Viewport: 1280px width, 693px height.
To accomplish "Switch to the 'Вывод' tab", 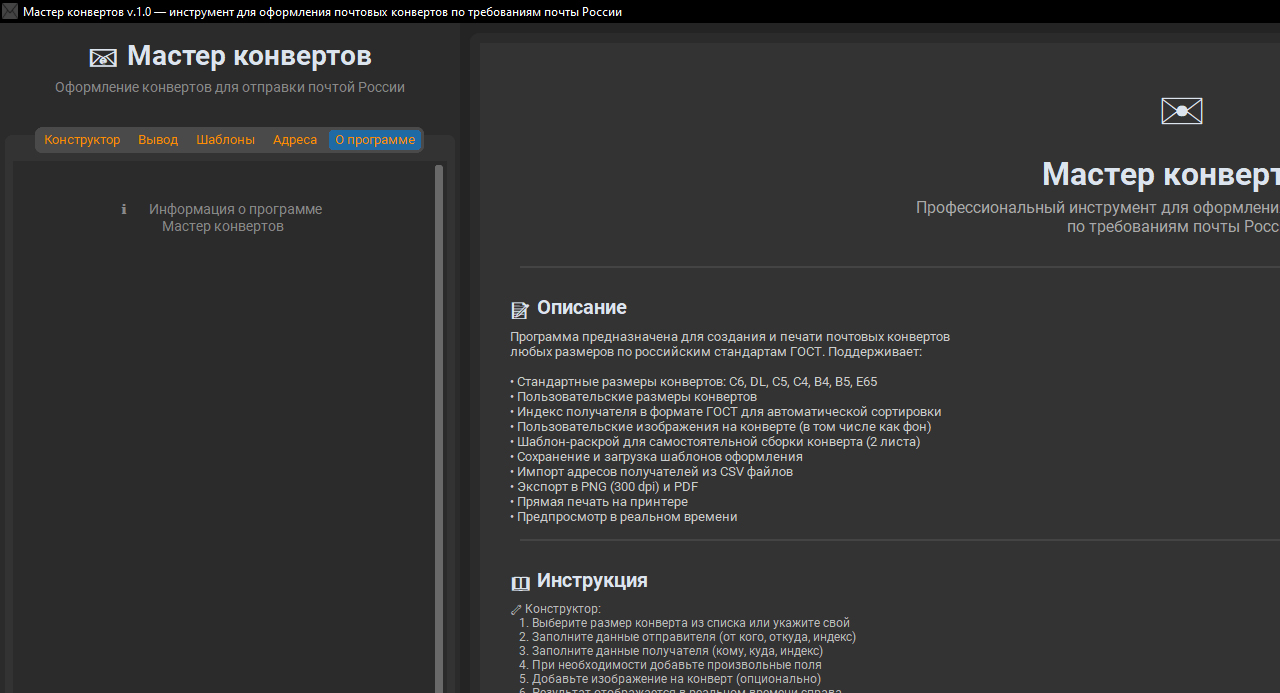I will (158, 140).
